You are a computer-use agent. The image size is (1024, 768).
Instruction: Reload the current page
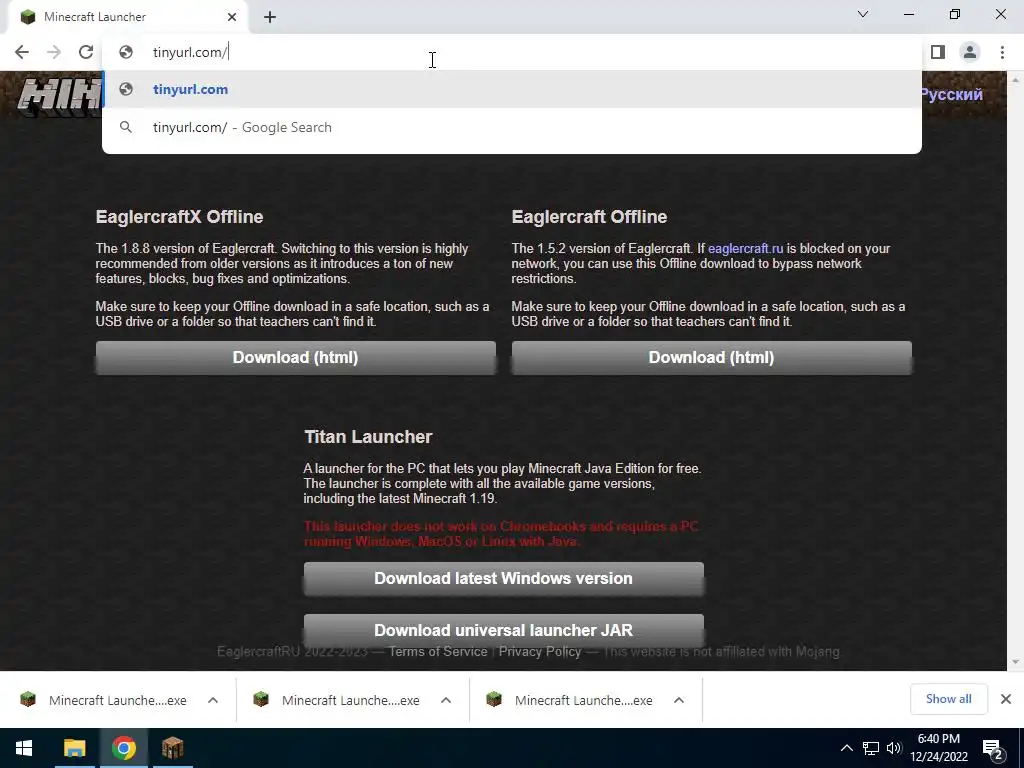pyautogui.click(x=86, y=52)
